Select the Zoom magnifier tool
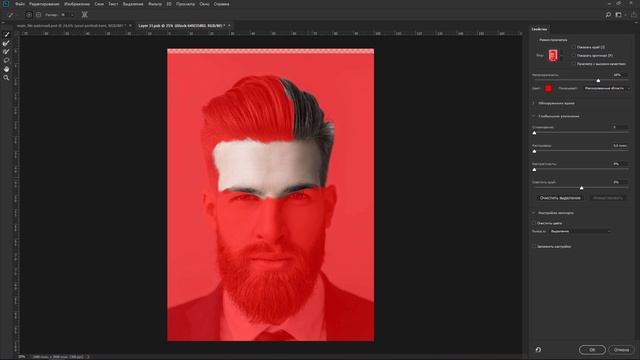 [x=7, y=78]
